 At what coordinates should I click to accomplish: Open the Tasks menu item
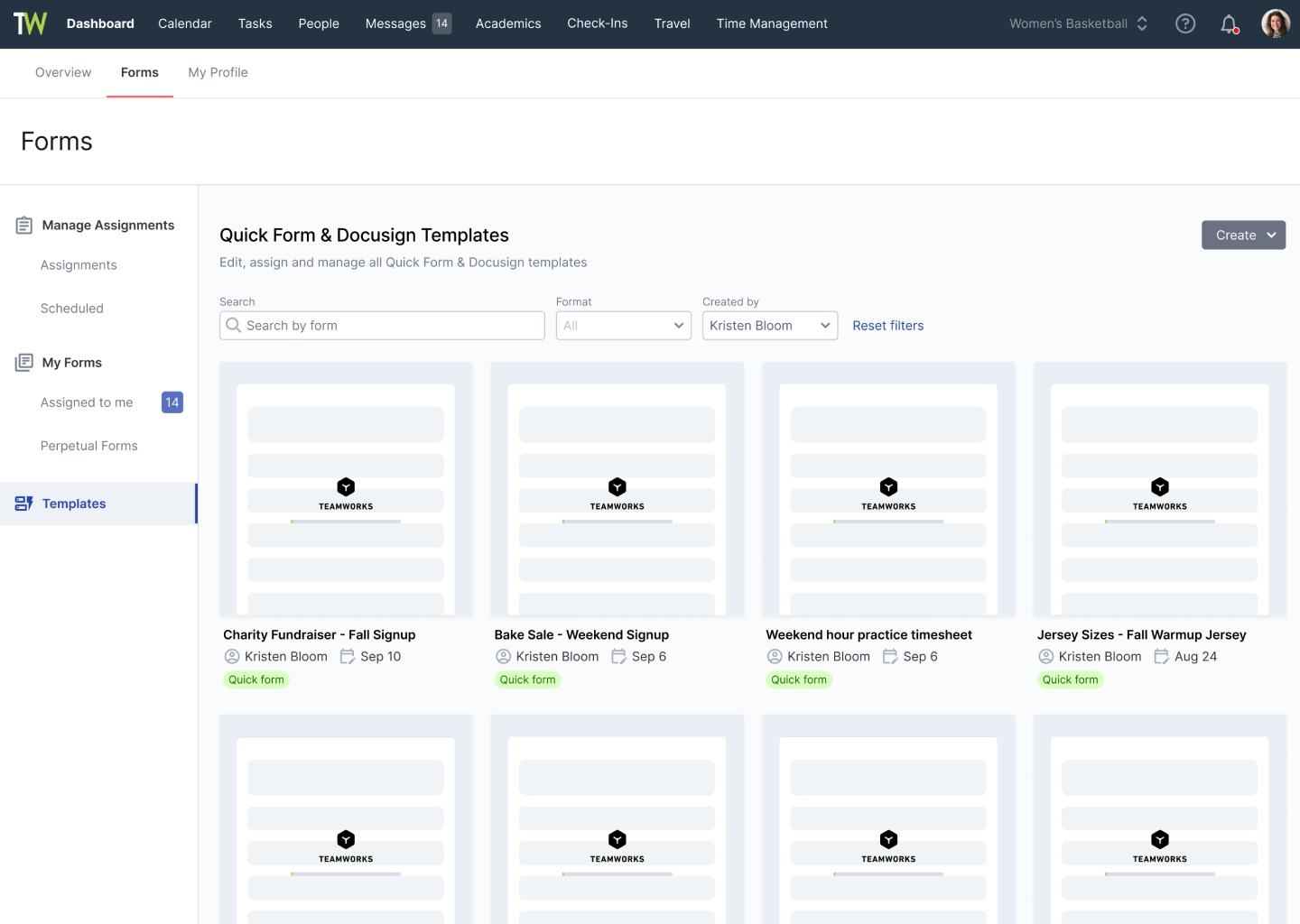point(255,23)
